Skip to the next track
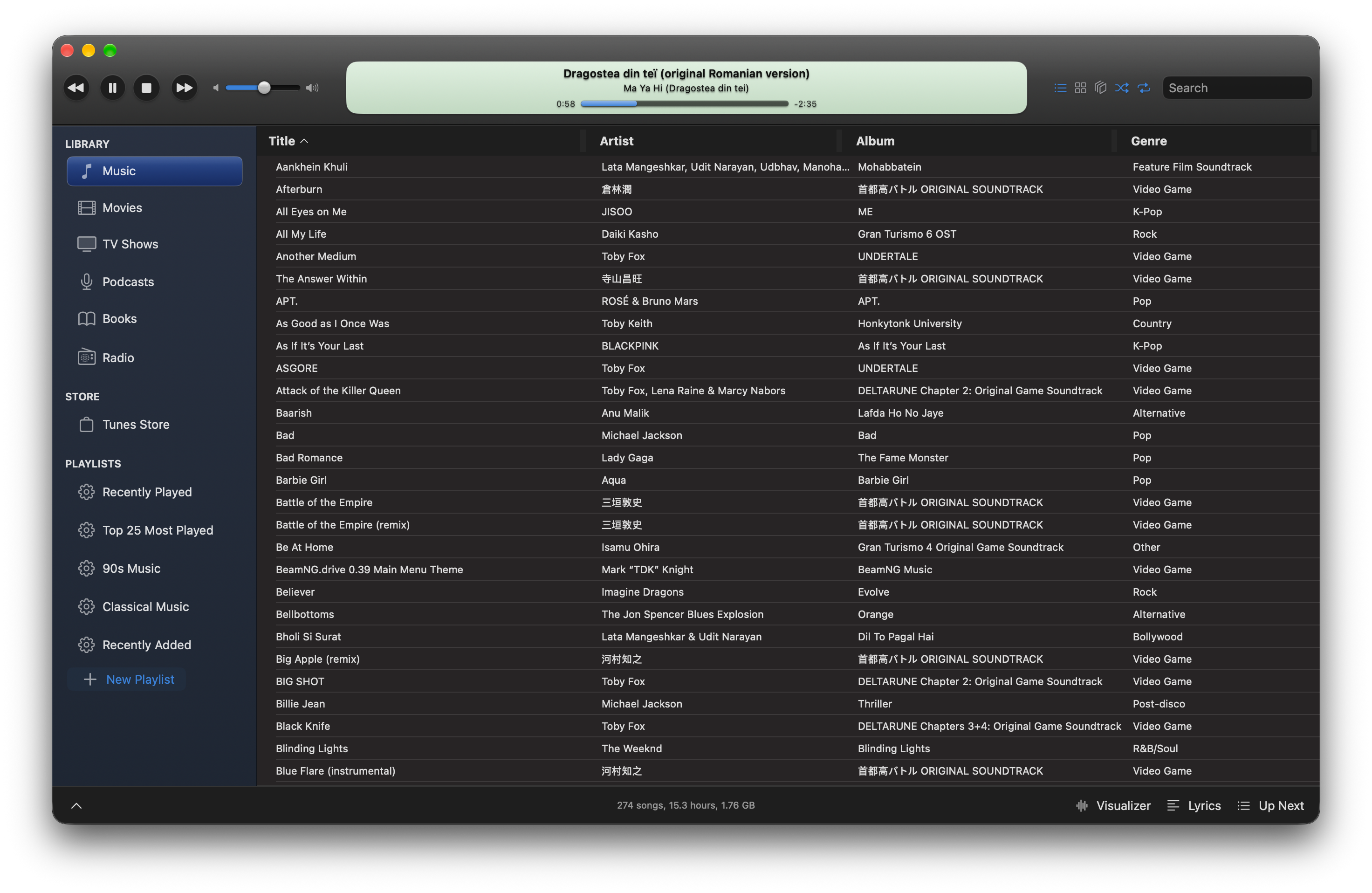The image size is (1372, 893). (x=184, y=88)
